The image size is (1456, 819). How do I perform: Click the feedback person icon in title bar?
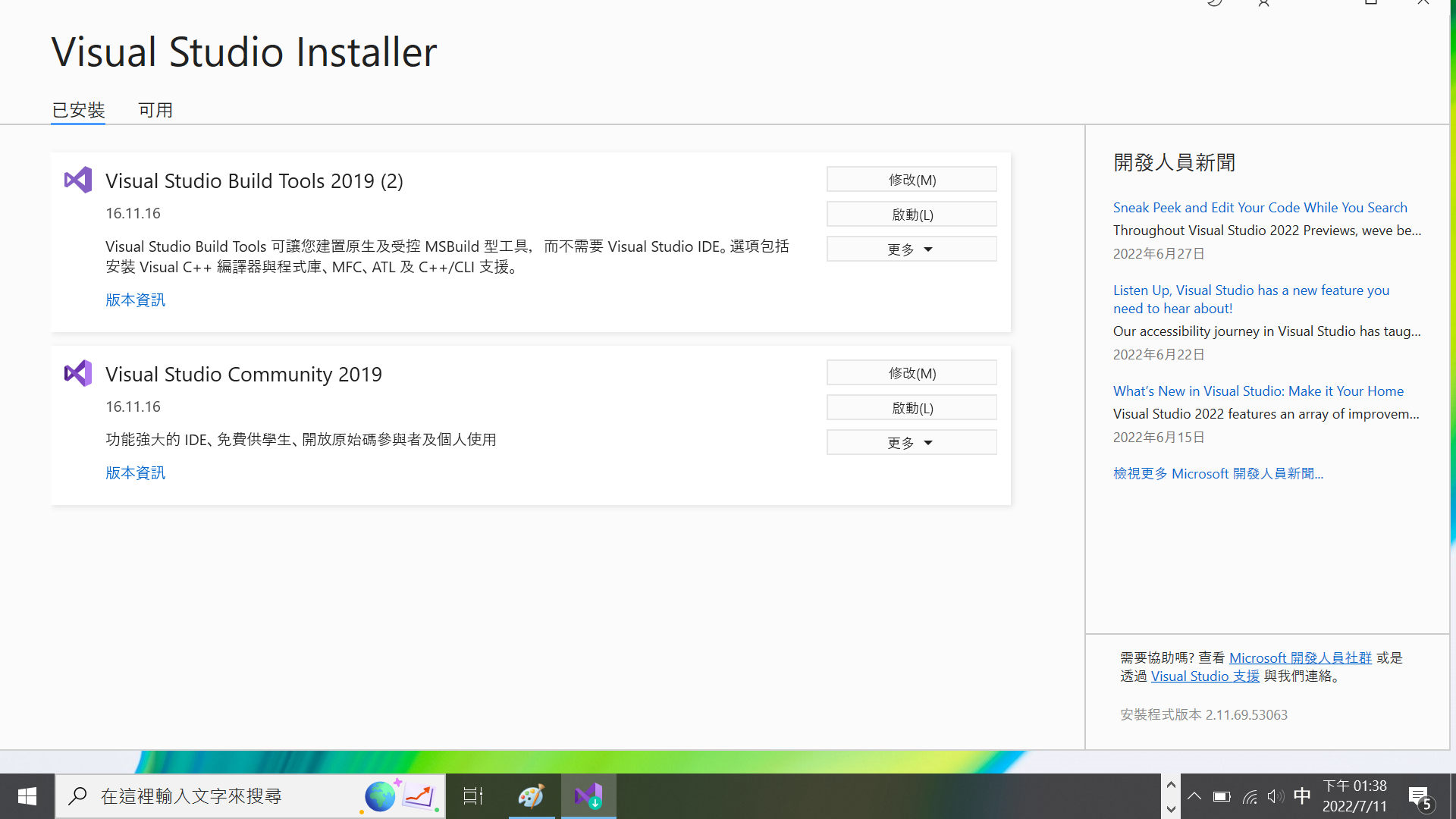point(1263,3)
